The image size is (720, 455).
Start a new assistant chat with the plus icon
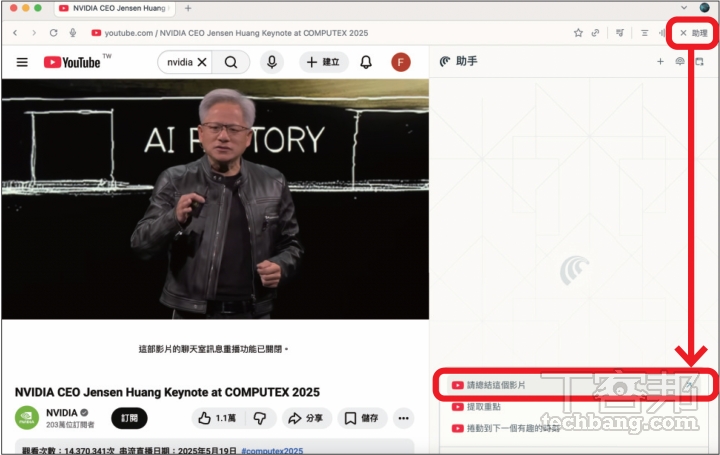660,61
